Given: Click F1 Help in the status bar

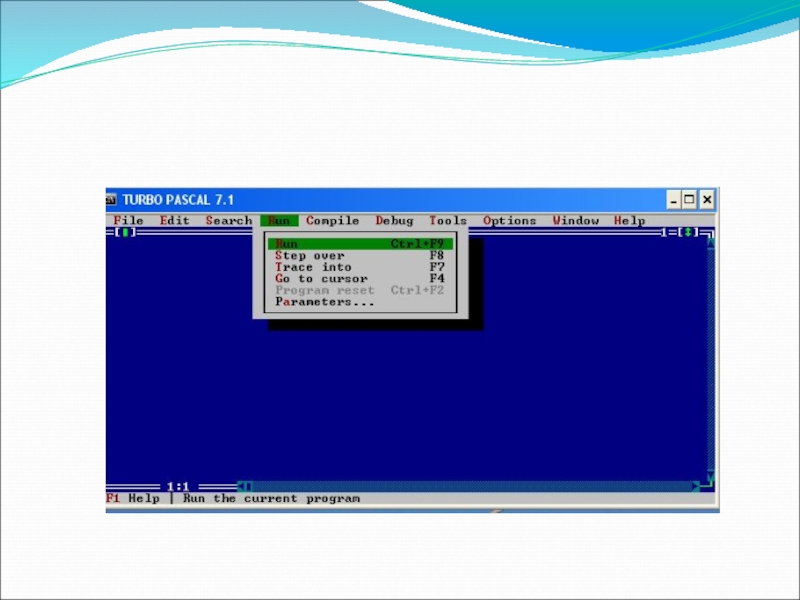Looking at the screenshot, I should 133,498.
